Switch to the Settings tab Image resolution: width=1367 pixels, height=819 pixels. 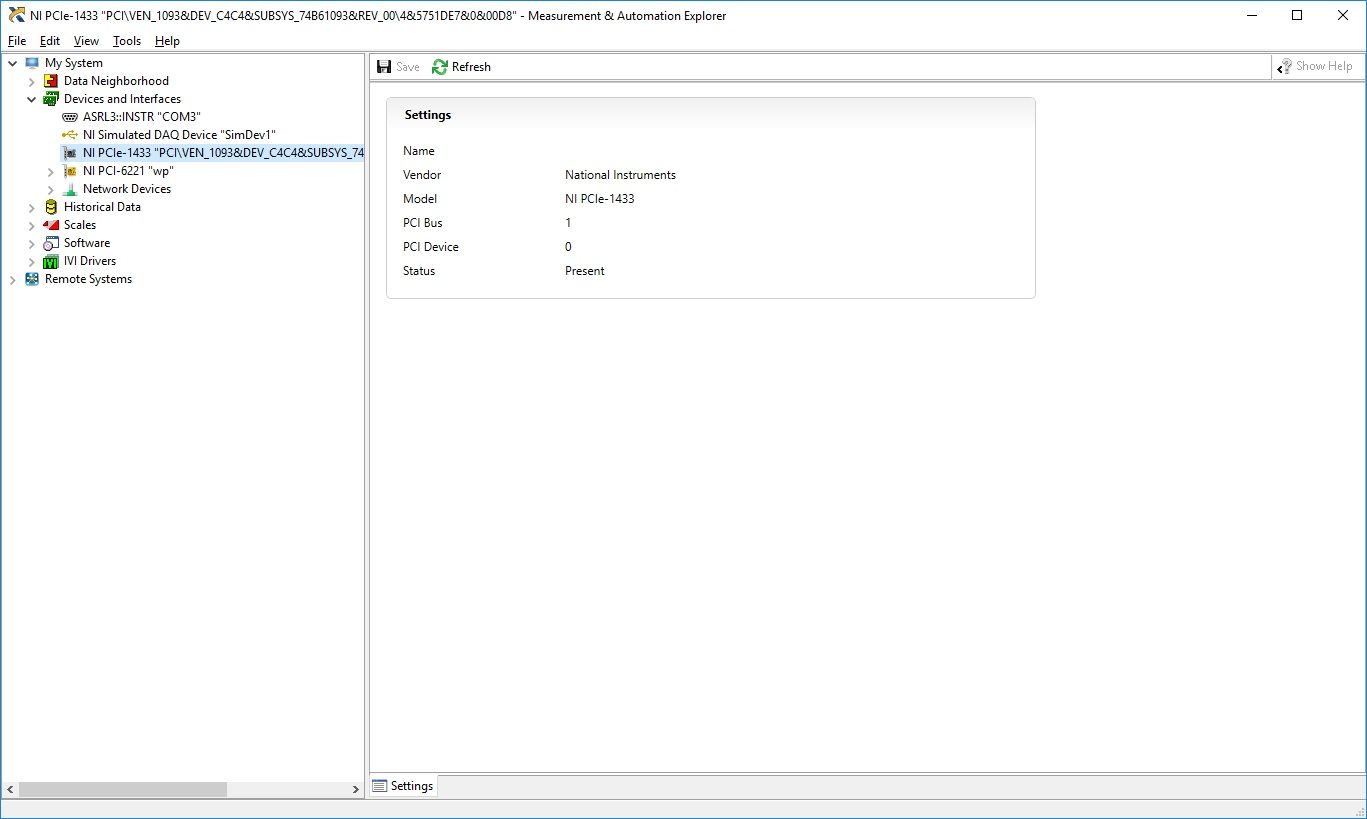coord(403,786)
